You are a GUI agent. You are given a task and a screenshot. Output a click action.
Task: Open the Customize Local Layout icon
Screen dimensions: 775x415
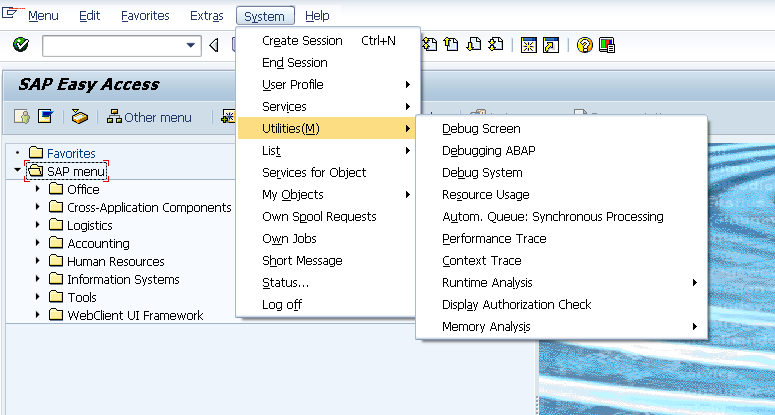point(606,45)
